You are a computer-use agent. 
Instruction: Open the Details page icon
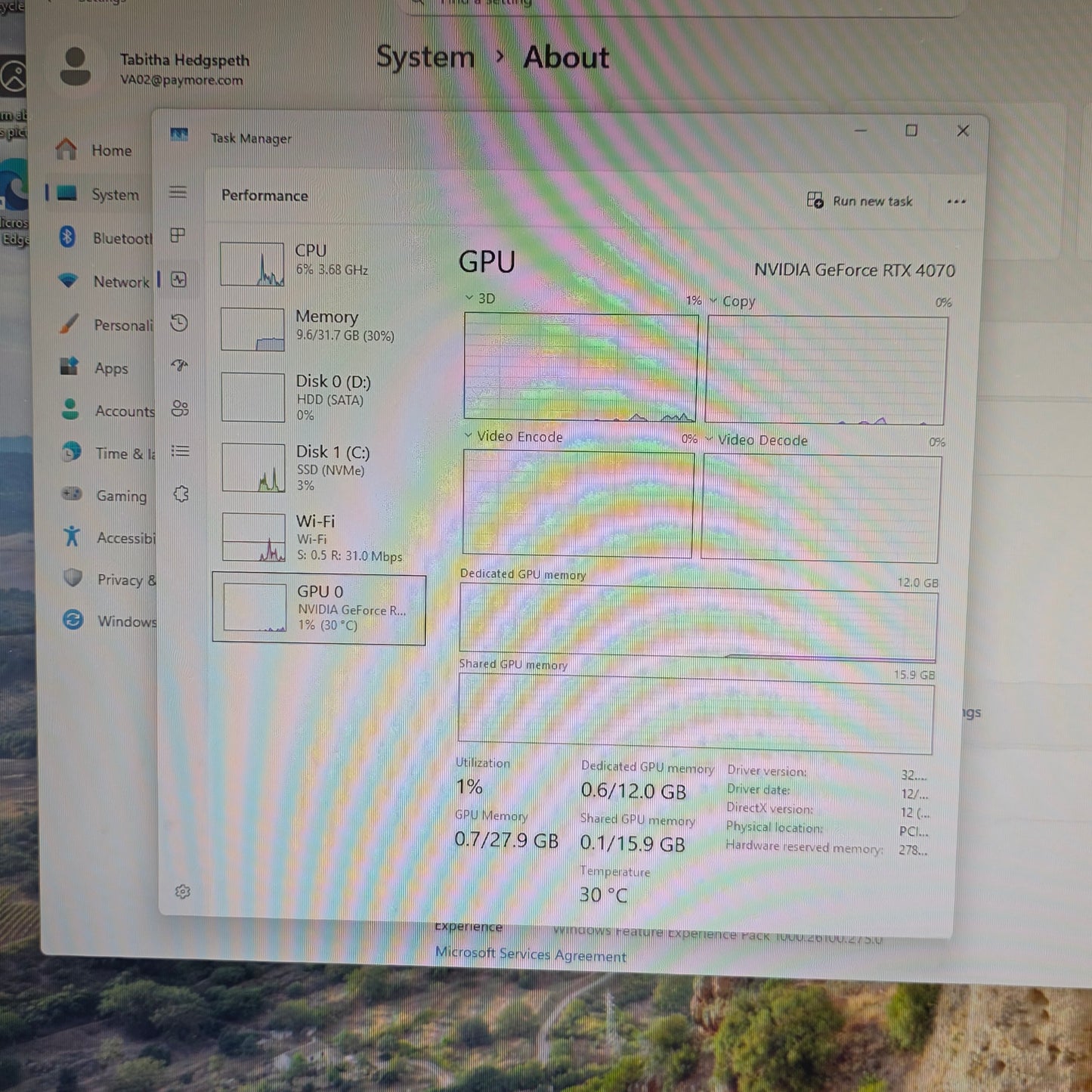coord(180,451)
